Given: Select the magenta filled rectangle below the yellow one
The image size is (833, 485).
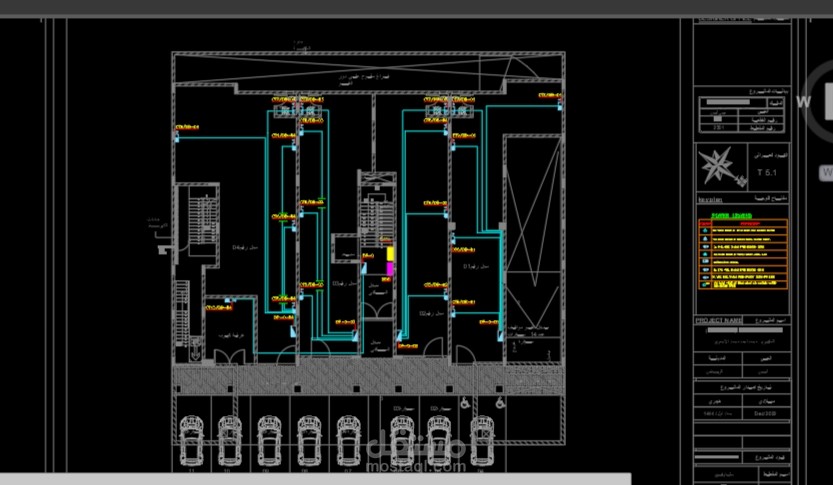Looking at the screenshot, I should point(390,269).
